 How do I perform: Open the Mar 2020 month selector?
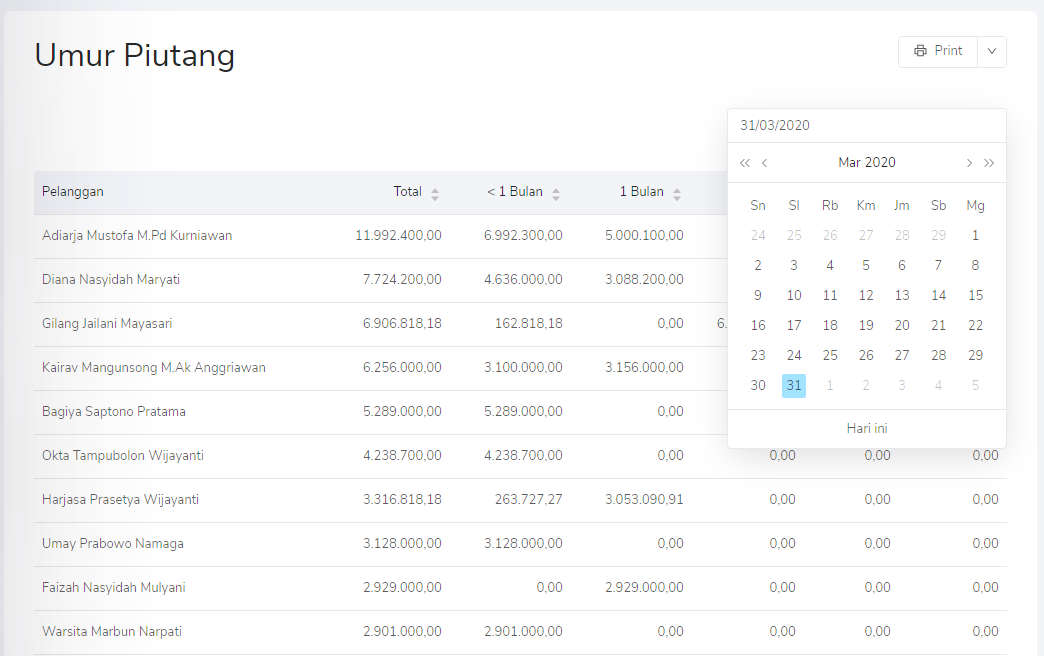tap(866, 162)
